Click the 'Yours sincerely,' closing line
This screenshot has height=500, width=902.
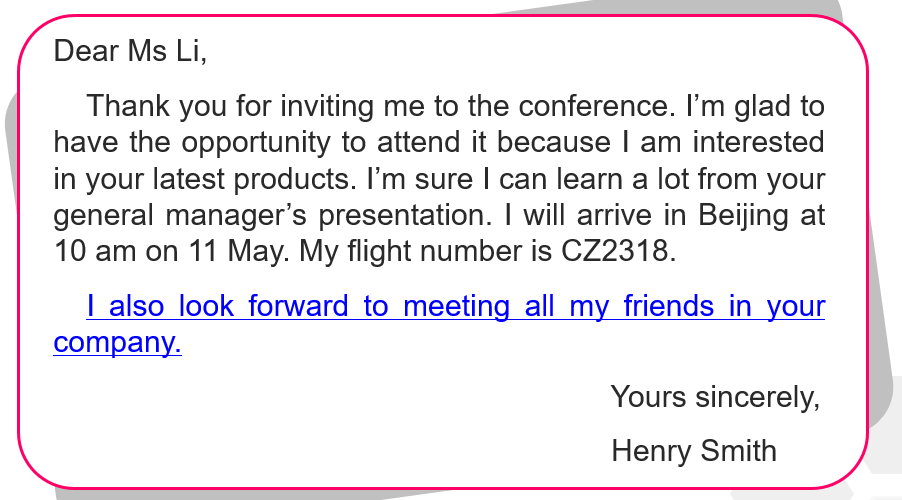[x=715, y=397]
